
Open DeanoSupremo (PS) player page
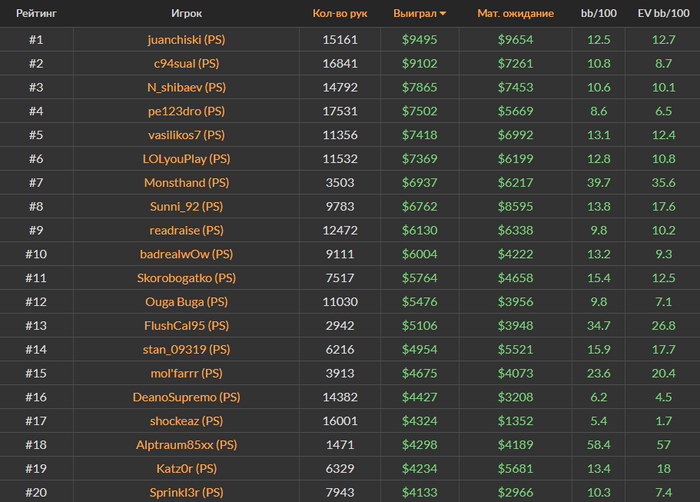coord(186,397)
